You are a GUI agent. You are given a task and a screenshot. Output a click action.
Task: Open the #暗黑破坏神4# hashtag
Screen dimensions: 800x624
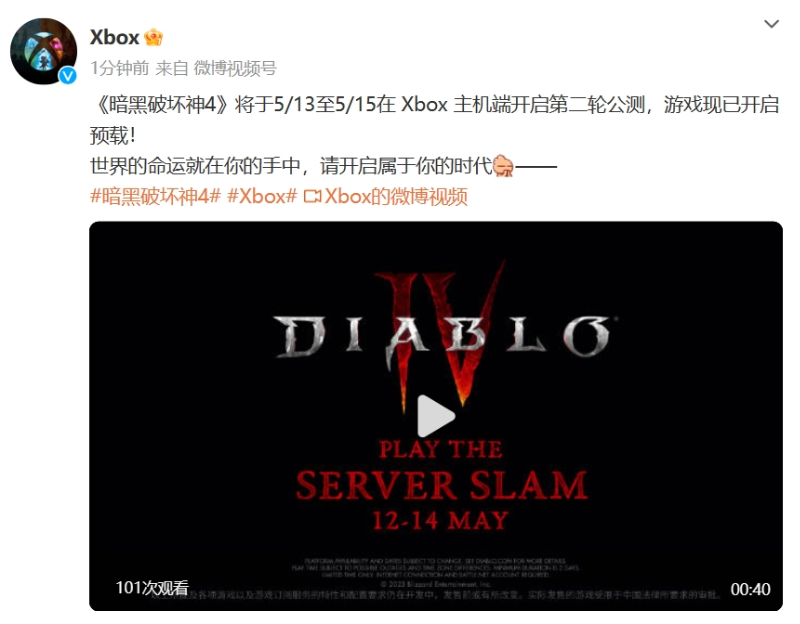click(155, 196)
